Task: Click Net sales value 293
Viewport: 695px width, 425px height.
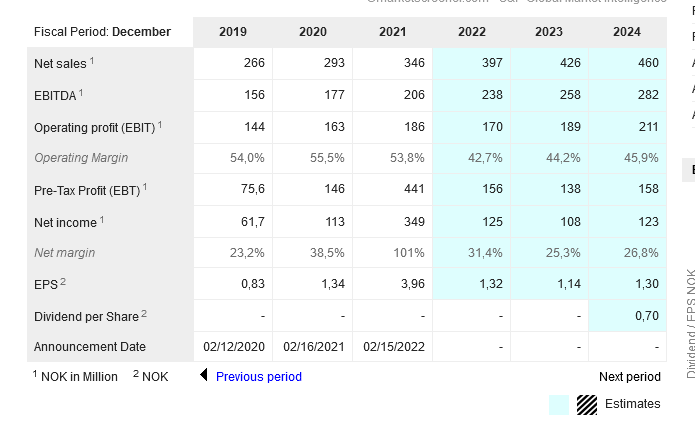Action: (x=334, y=63)
